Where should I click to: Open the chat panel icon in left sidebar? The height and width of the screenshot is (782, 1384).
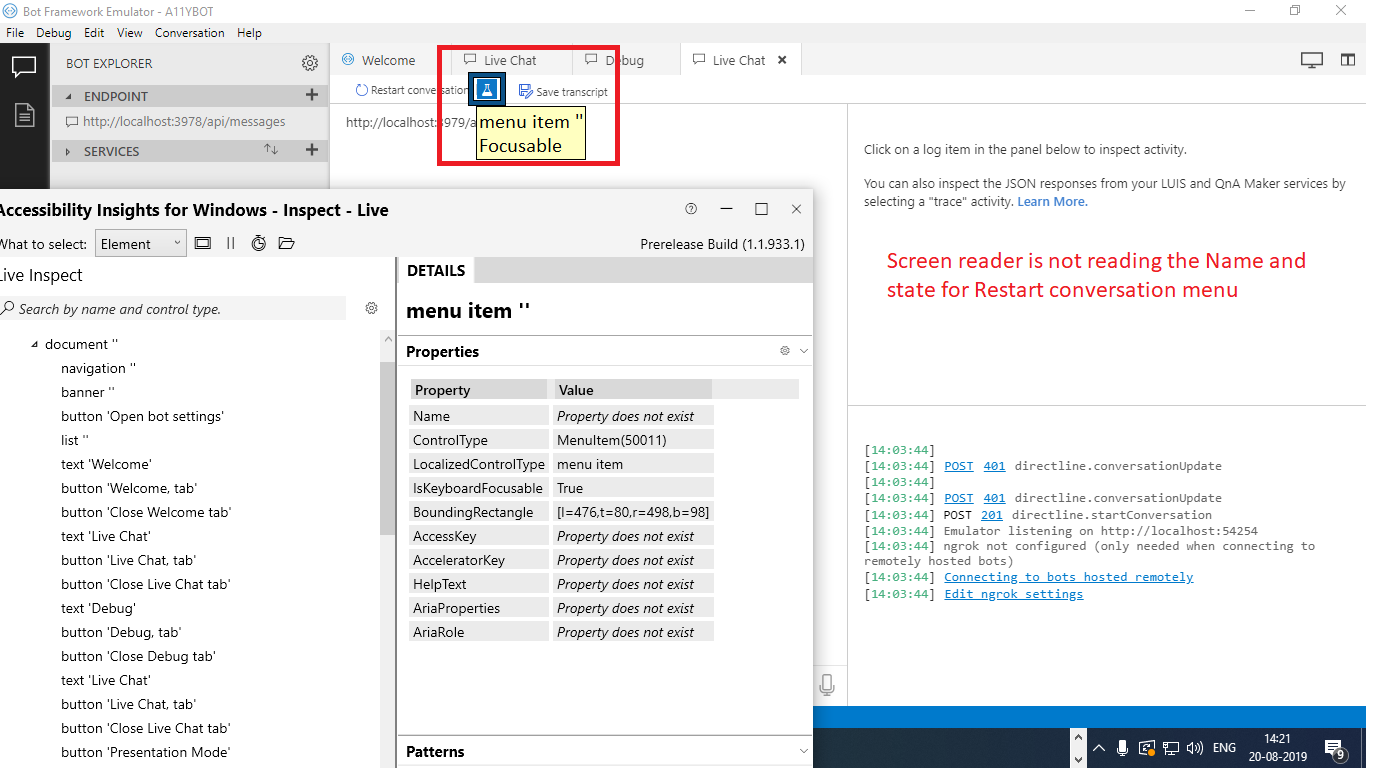[x=23, y=66]
